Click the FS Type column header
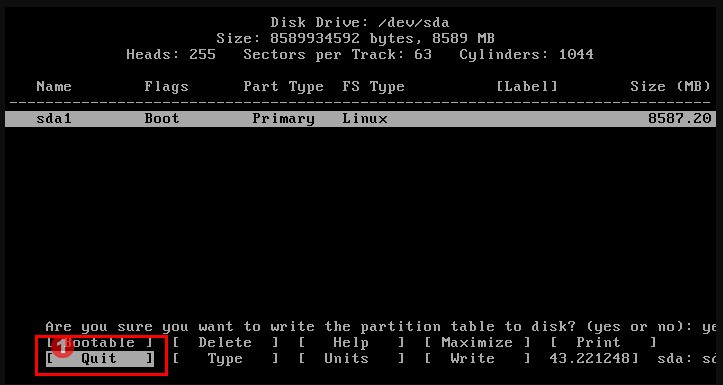The image size is (723, 385). tap(373, 87)
